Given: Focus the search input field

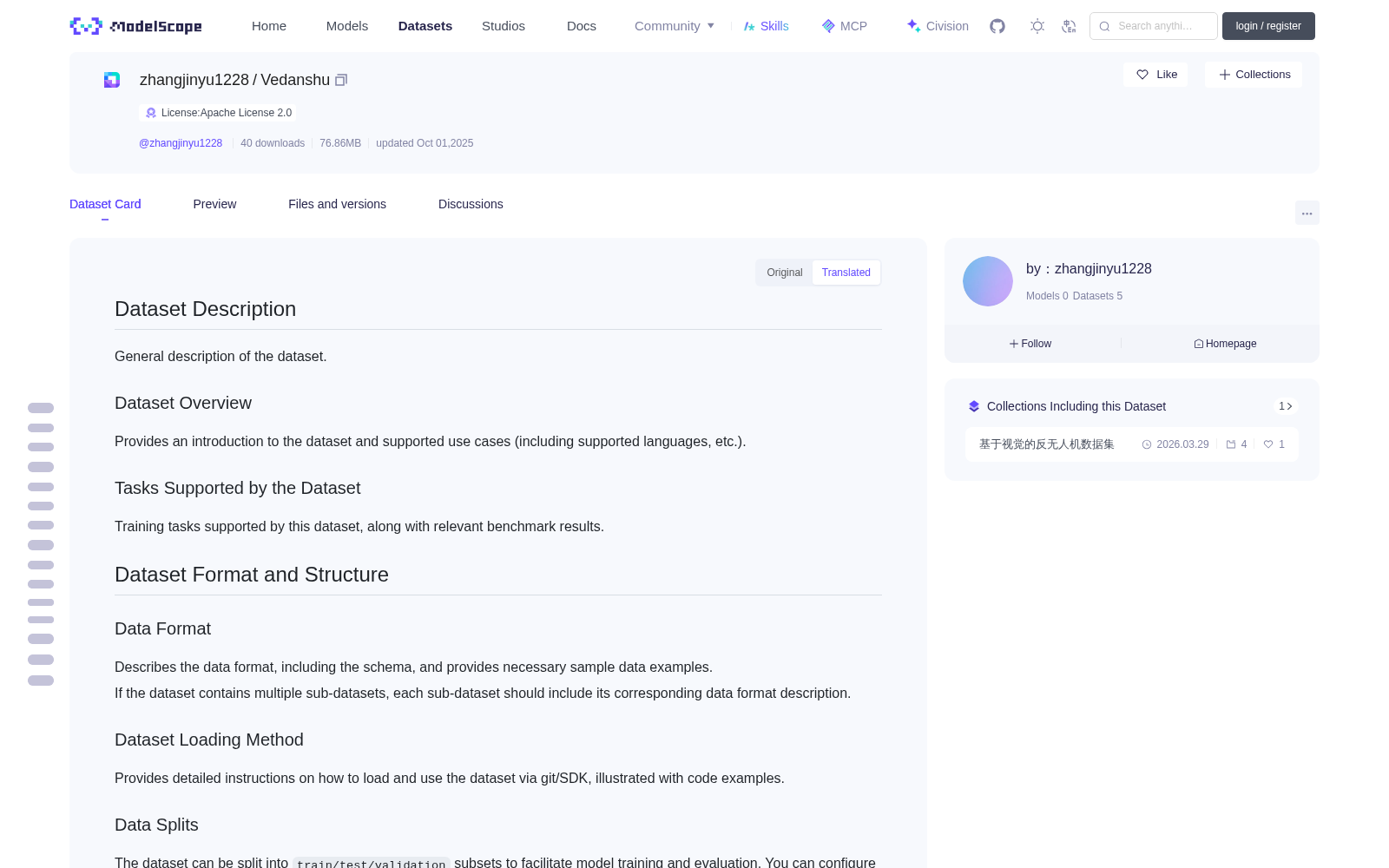Looking at the screenshot, I should click(x=1154, y=26).
